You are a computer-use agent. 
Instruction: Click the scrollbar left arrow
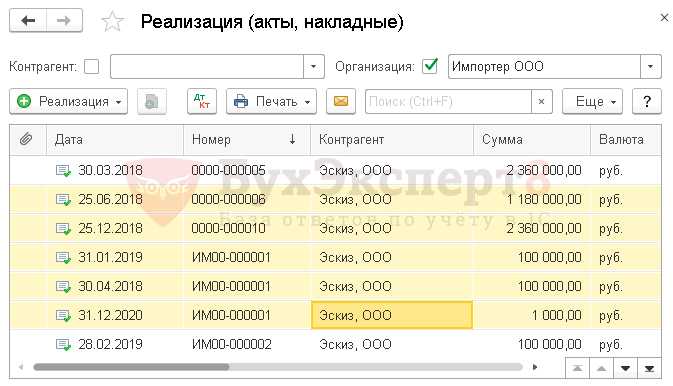point(21,367)
